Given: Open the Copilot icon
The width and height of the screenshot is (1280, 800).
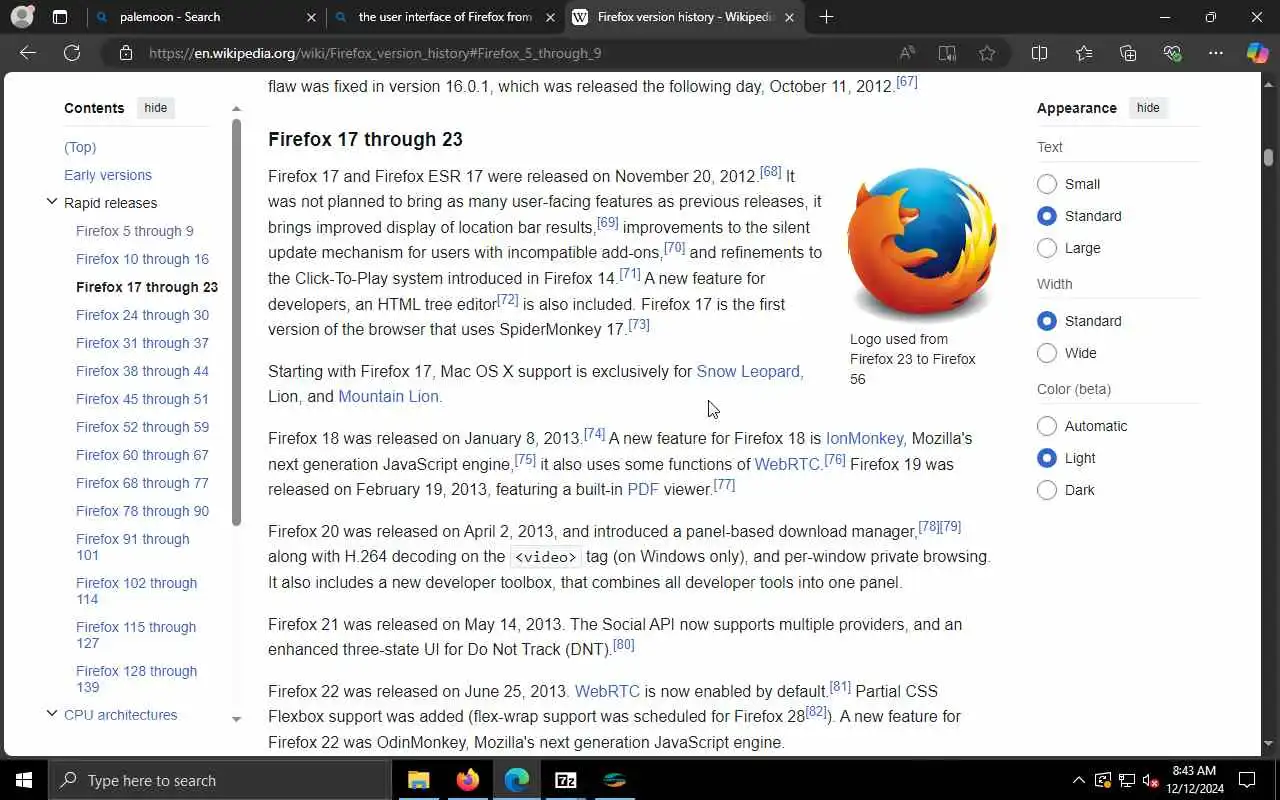Looking at the screenshot, I should click(x=1257, y=53).
